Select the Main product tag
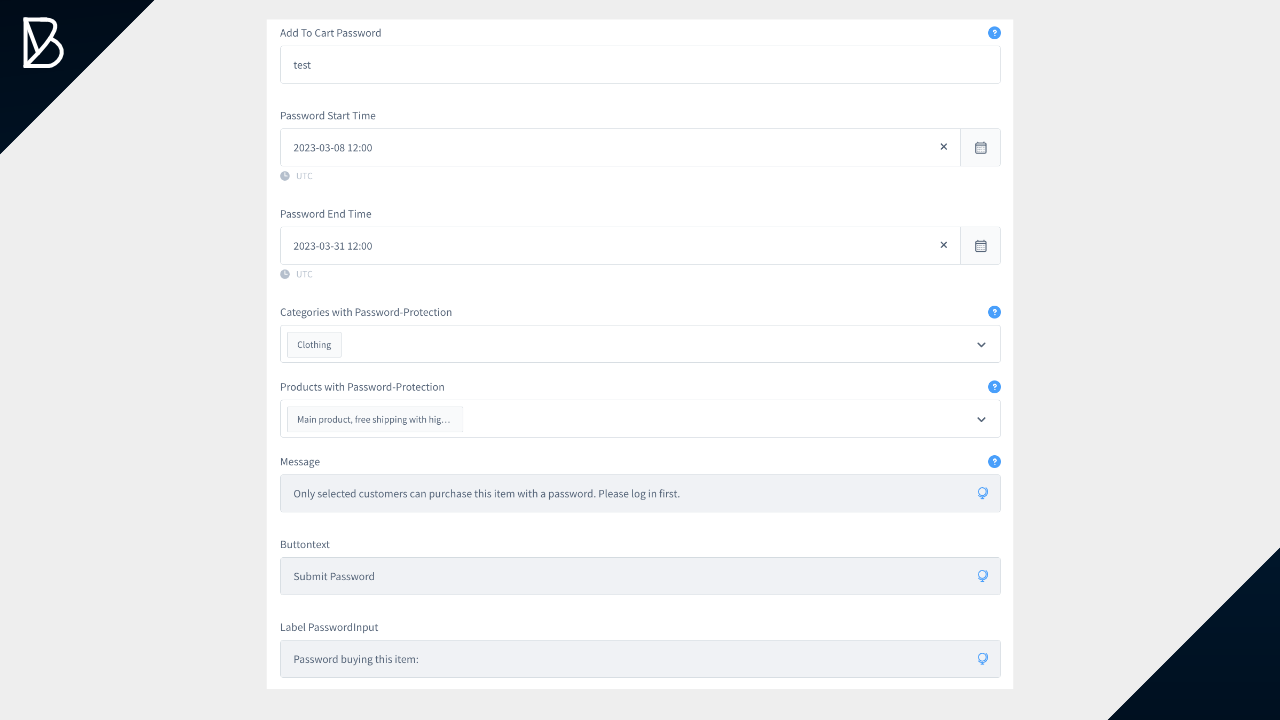Screen dimensions: 1280x720 tap(374, 420)
